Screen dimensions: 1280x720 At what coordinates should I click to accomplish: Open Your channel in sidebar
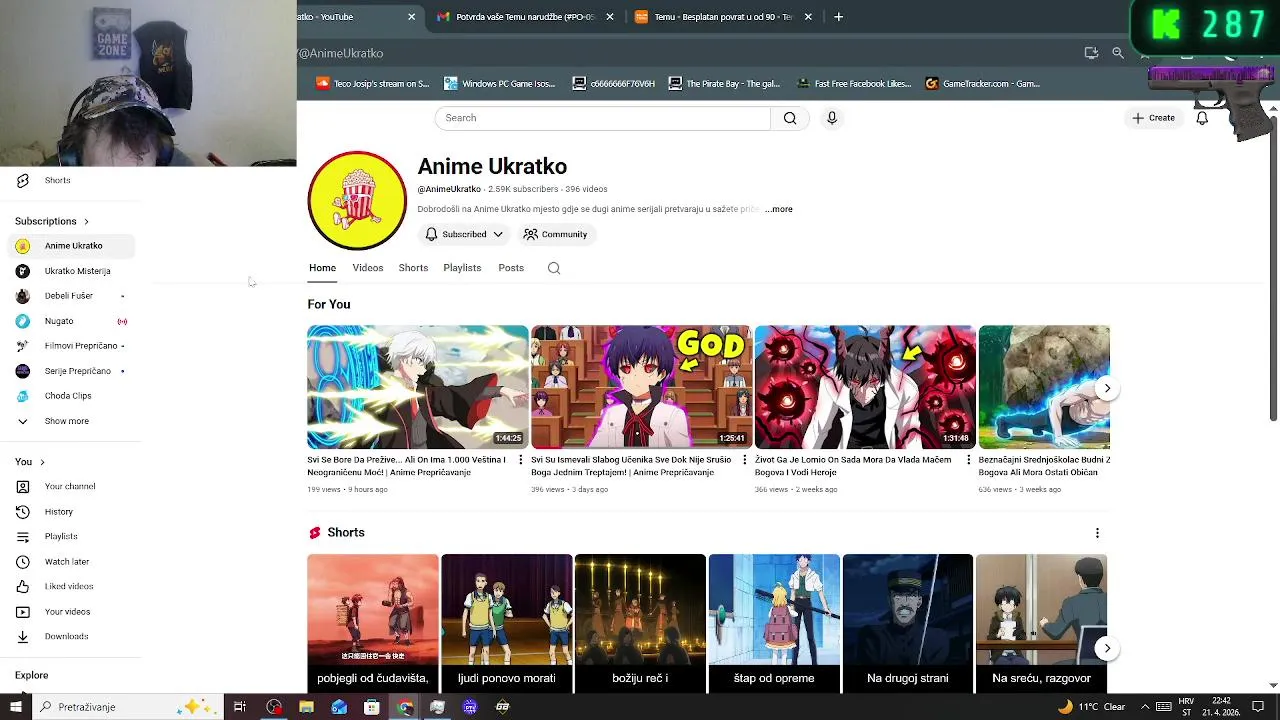70,486
